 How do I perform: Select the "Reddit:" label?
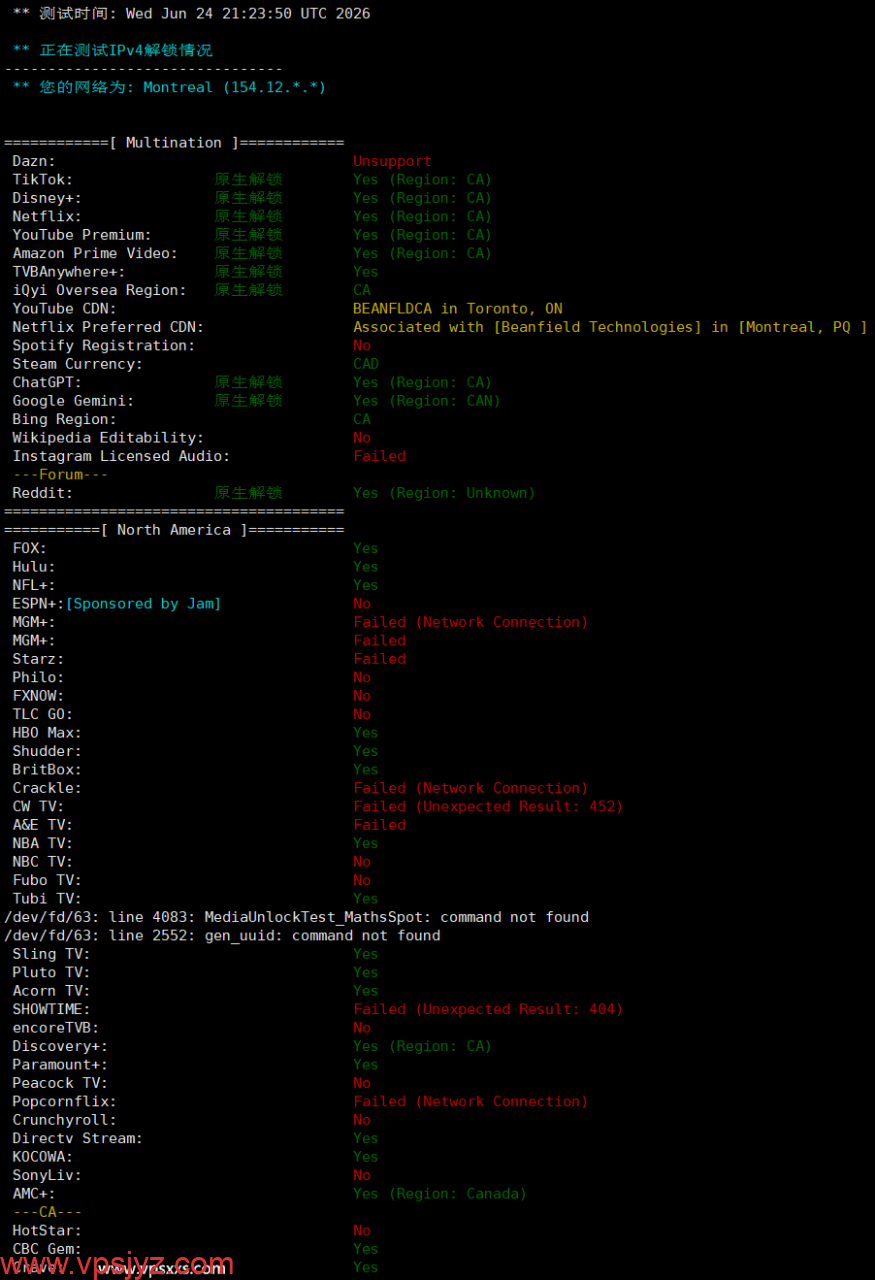tap(43, 493)
